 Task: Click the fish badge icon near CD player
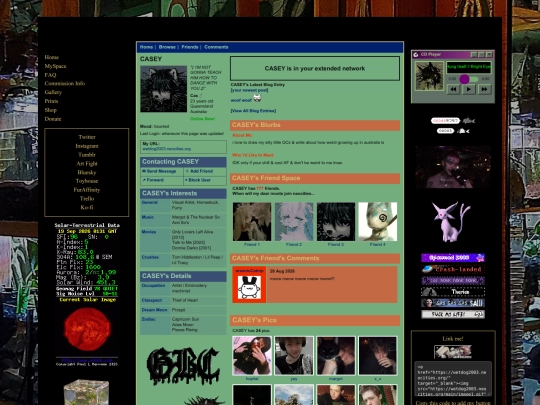[x=469, y=121]
